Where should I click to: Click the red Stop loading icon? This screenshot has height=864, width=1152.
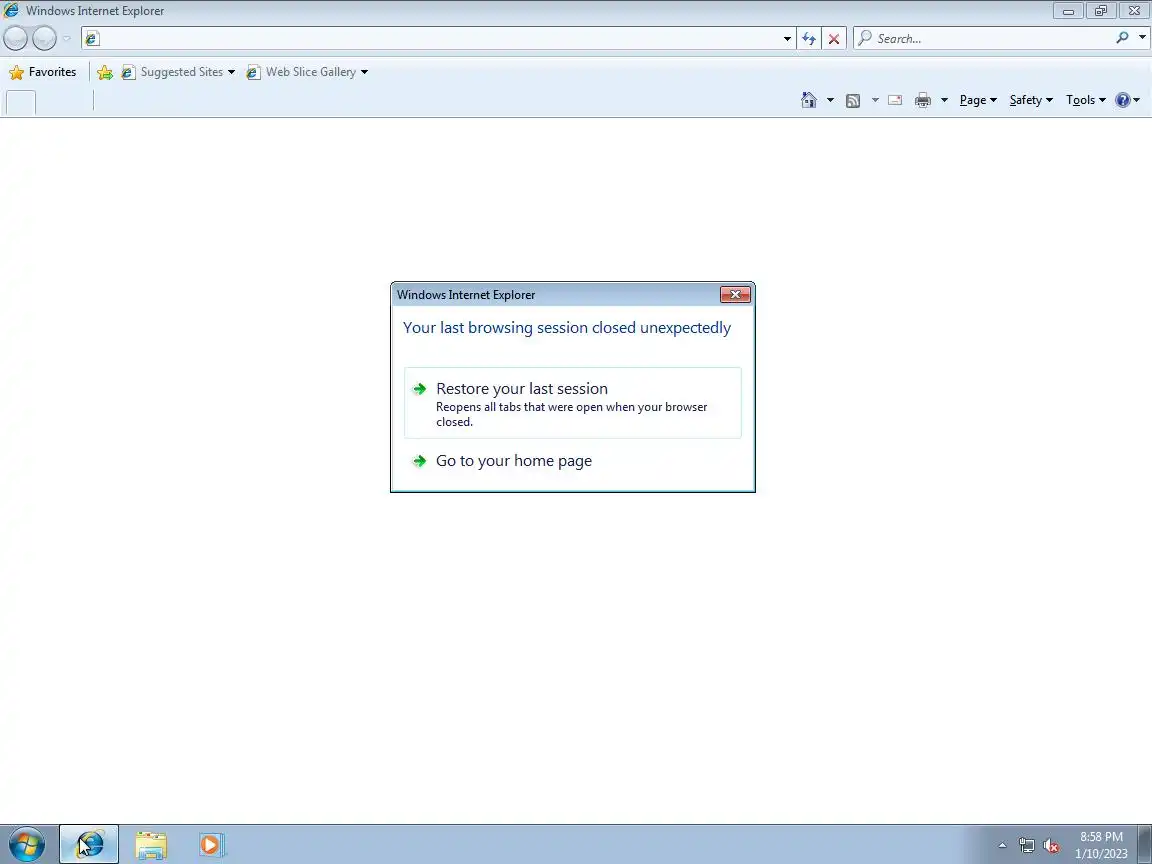pos(834,38)
